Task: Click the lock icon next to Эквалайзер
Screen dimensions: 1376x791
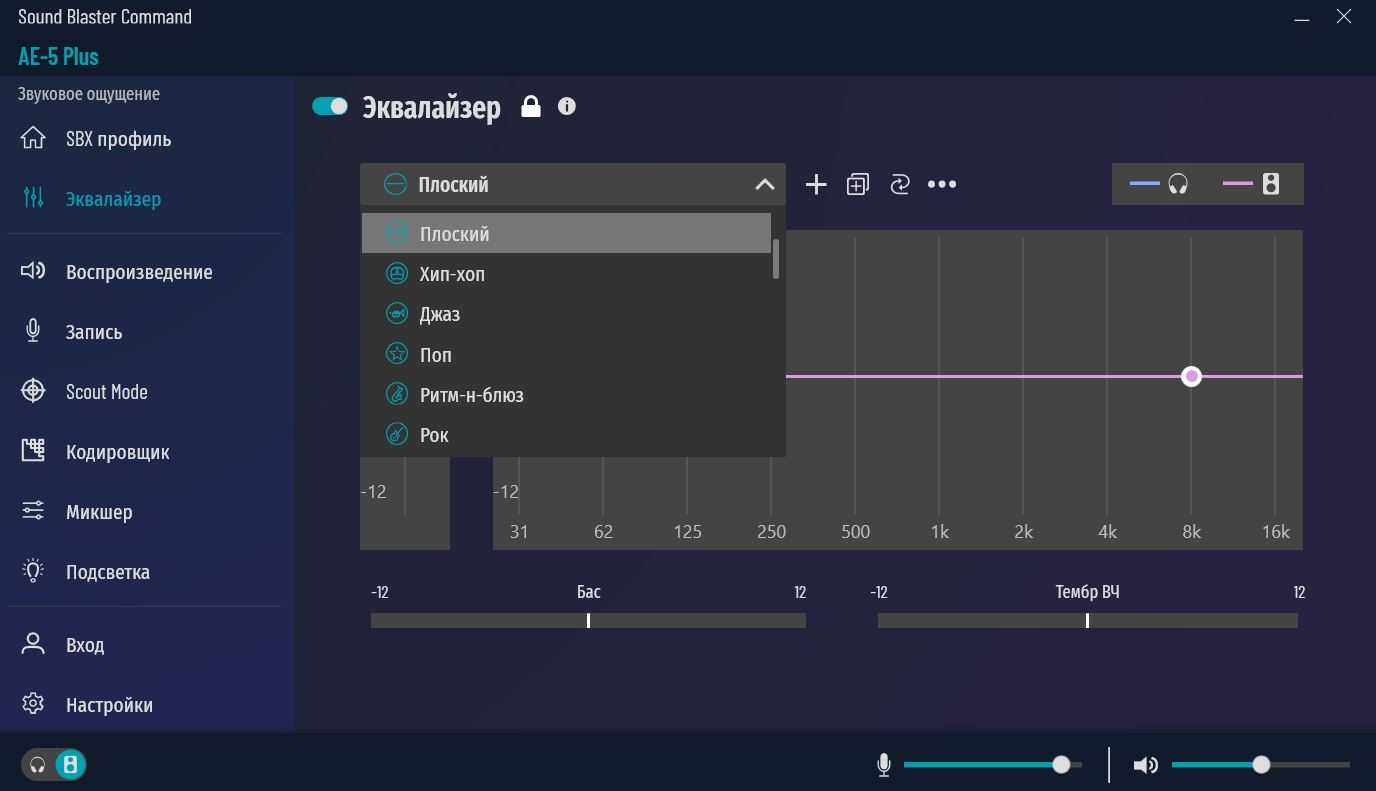Action: coord(531,106)
